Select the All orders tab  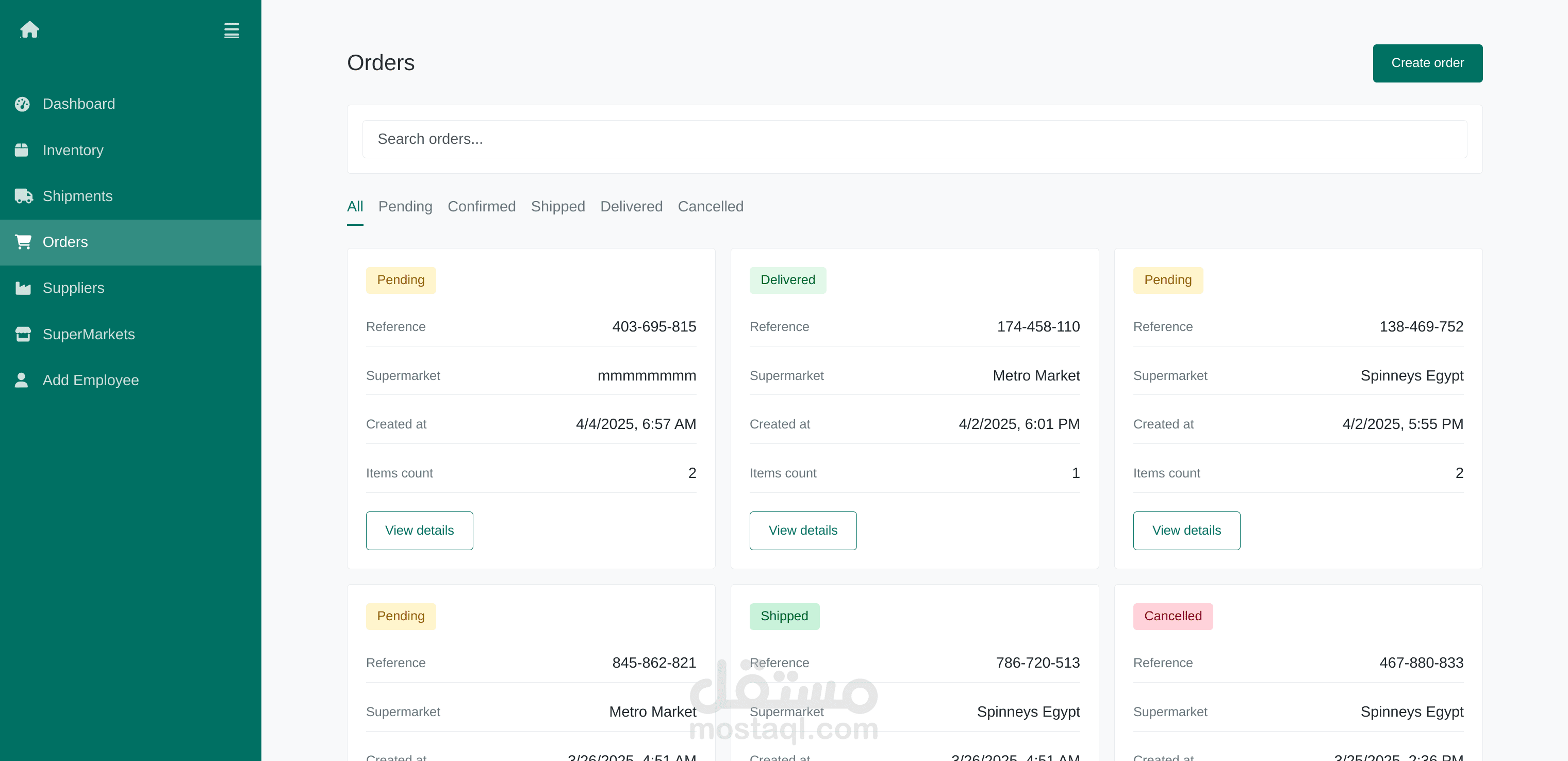tap(355, 206)
